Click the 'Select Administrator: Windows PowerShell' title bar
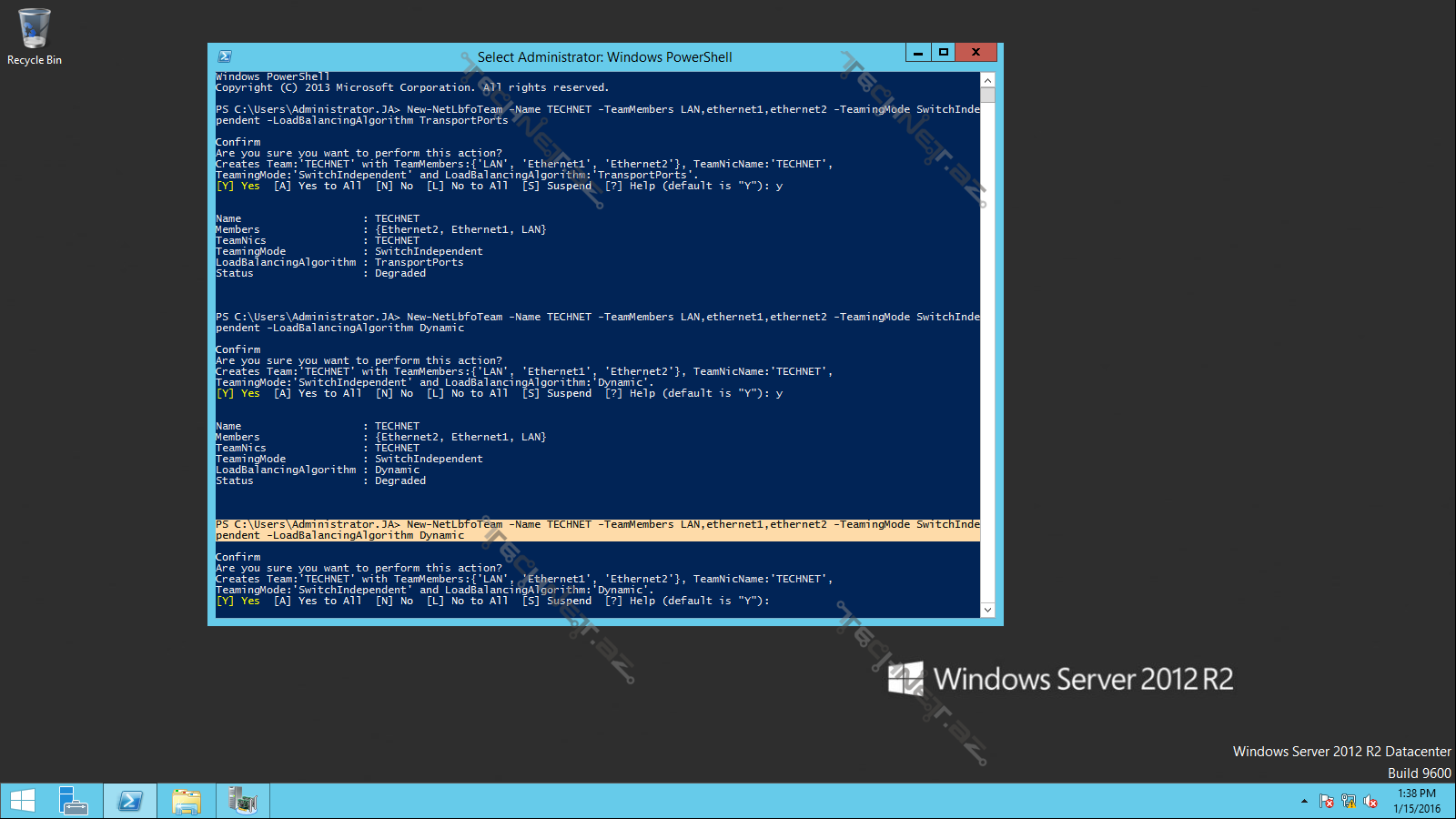This screenshot has height=819, width=1456. pyautogui.click(x=604, y=56)
